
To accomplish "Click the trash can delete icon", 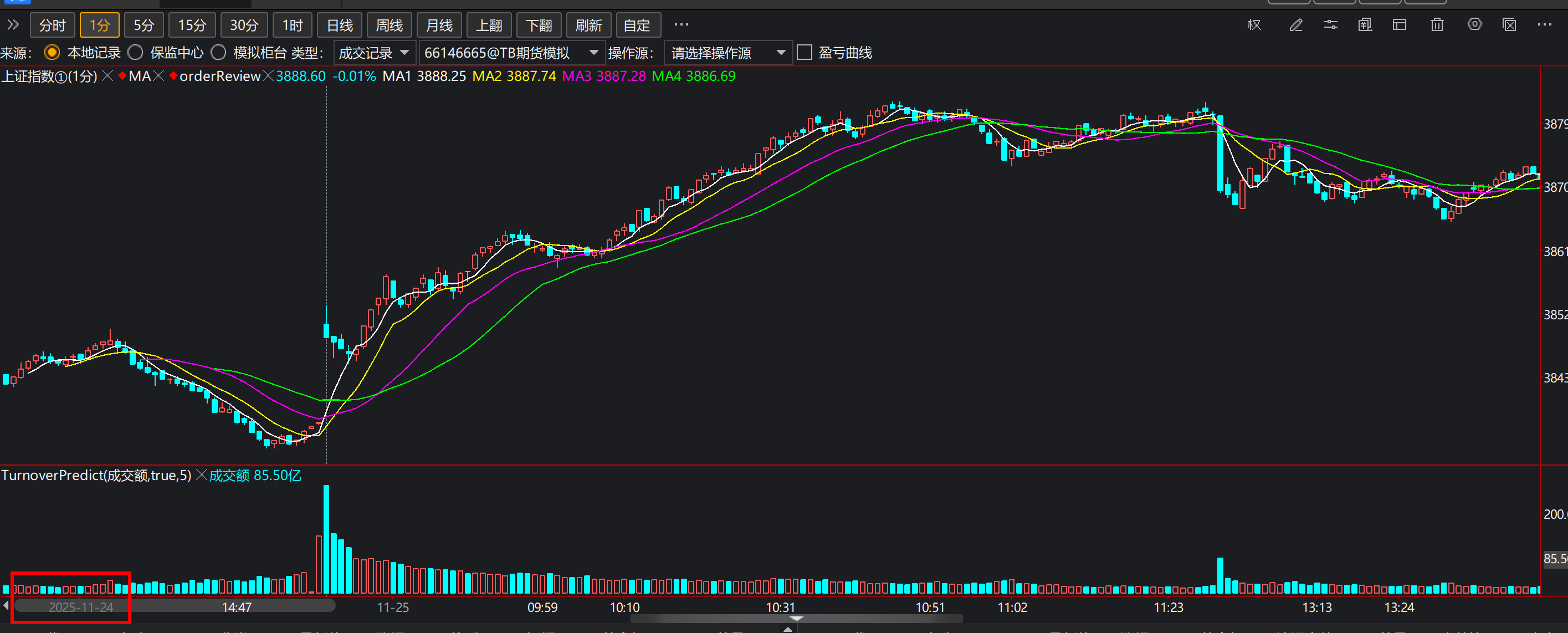I will pyautogui.click(x=1437, y=25).
